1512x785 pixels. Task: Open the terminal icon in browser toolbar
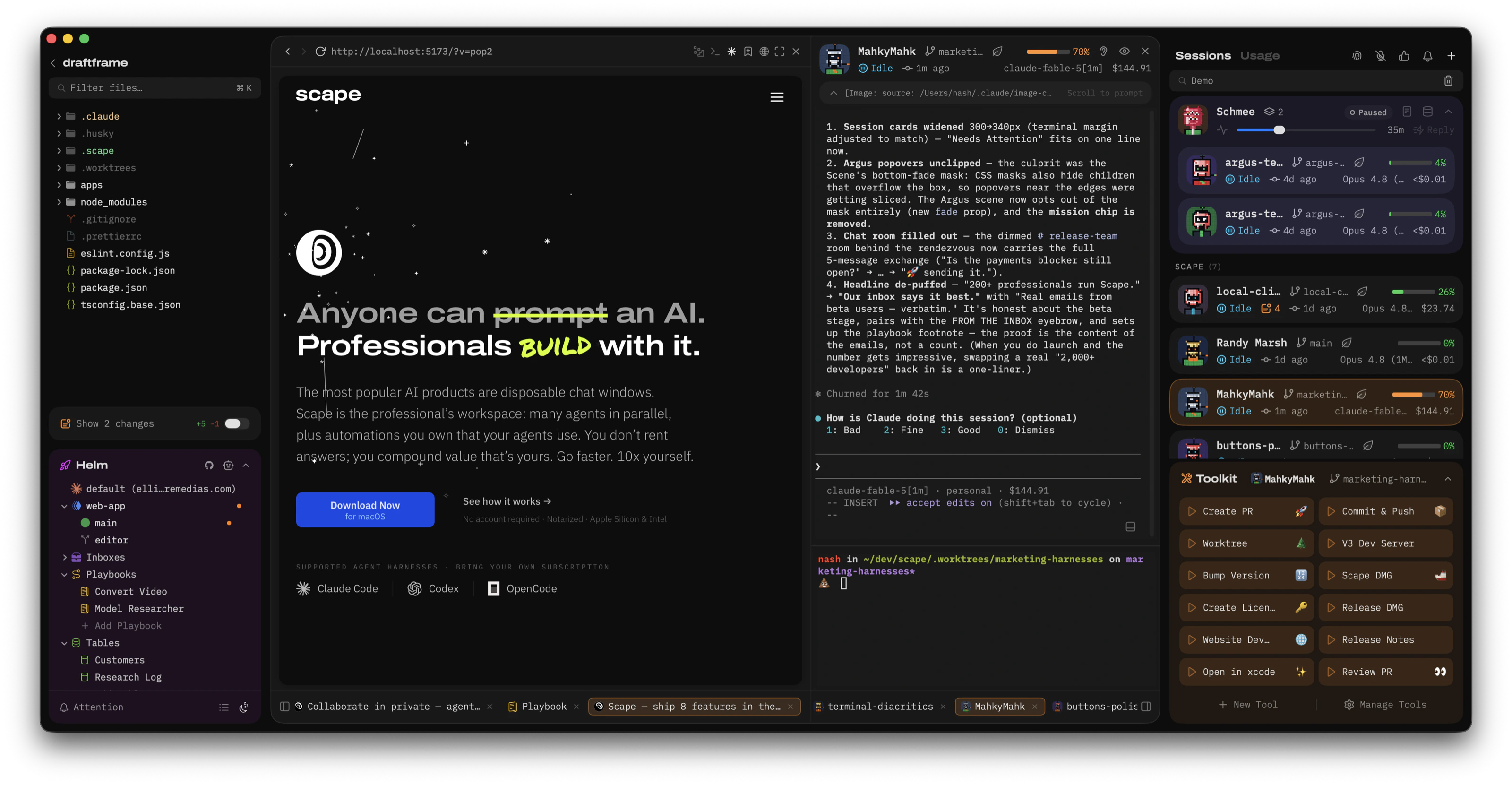coord(715,52)
